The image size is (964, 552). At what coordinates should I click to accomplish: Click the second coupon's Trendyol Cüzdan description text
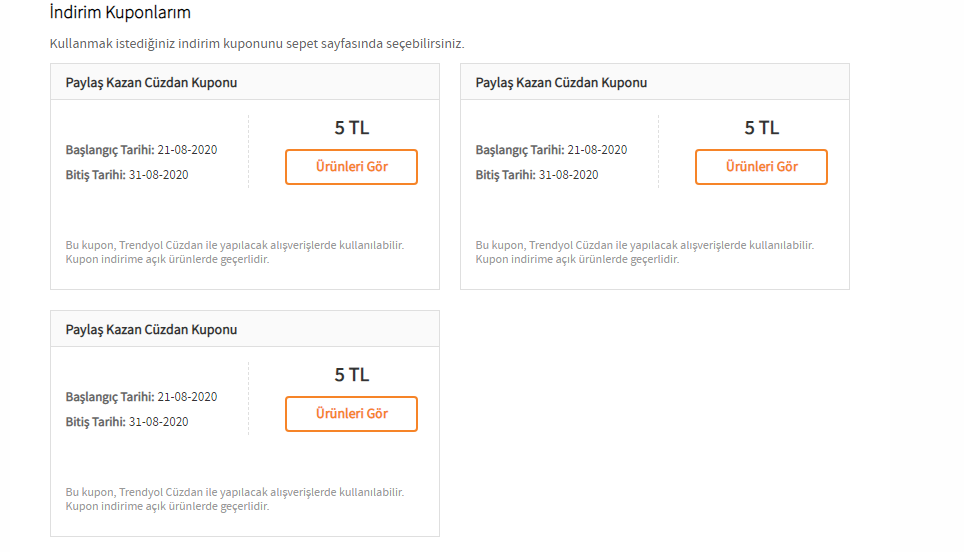point(645,252)
